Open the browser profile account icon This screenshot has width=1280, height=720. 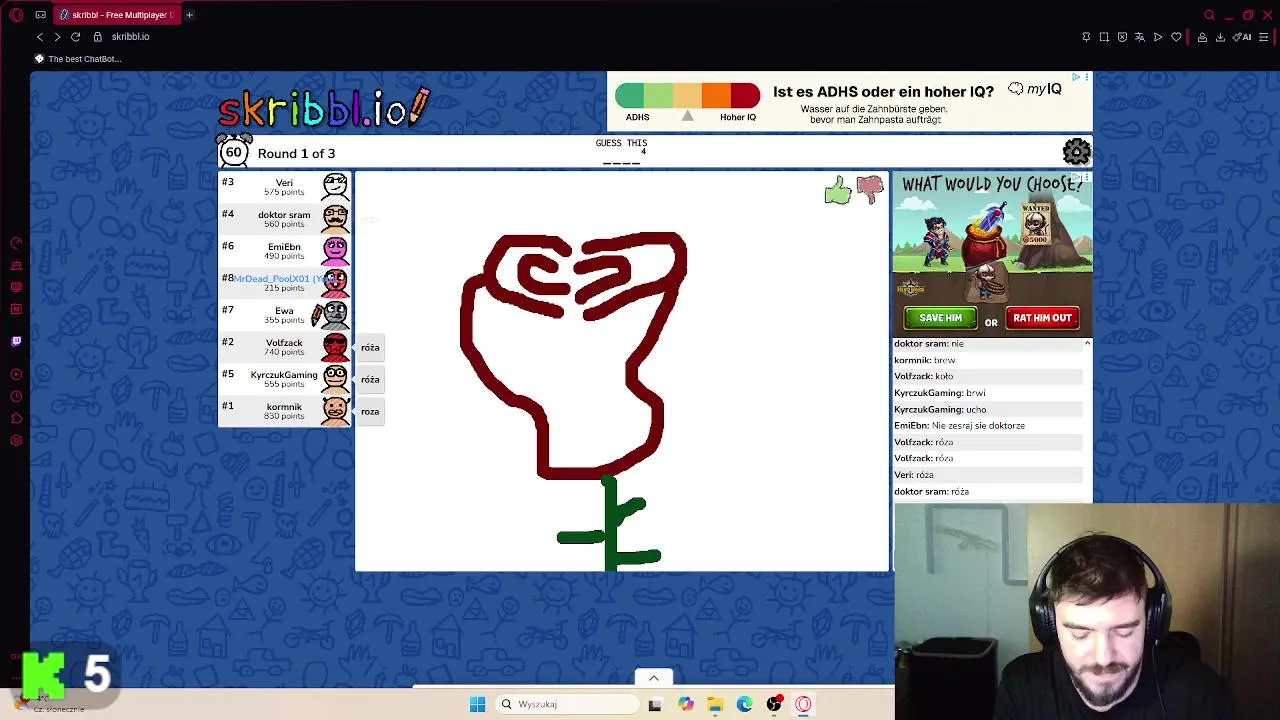(1202, 37)
